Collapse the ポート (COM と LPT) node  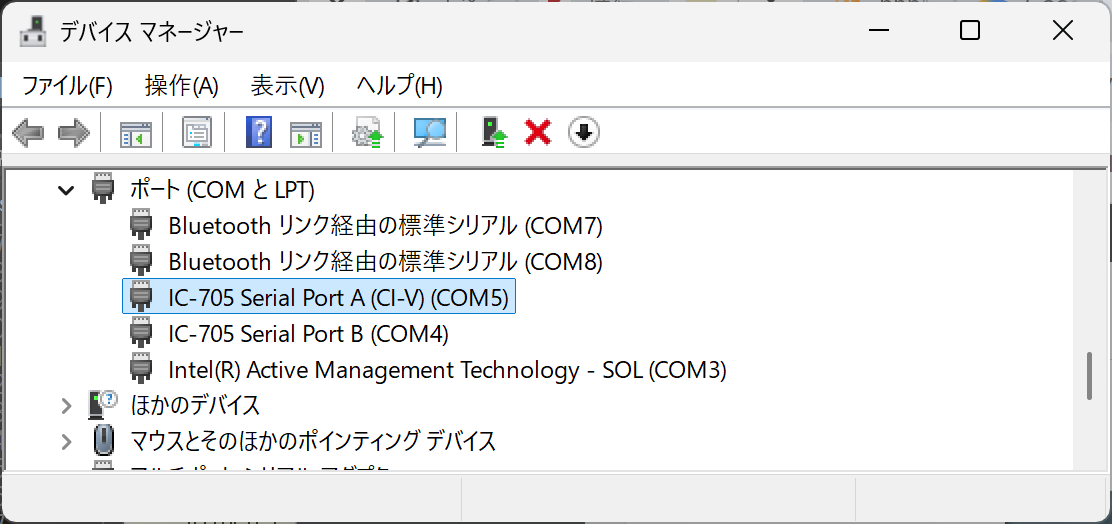point(65,190)
